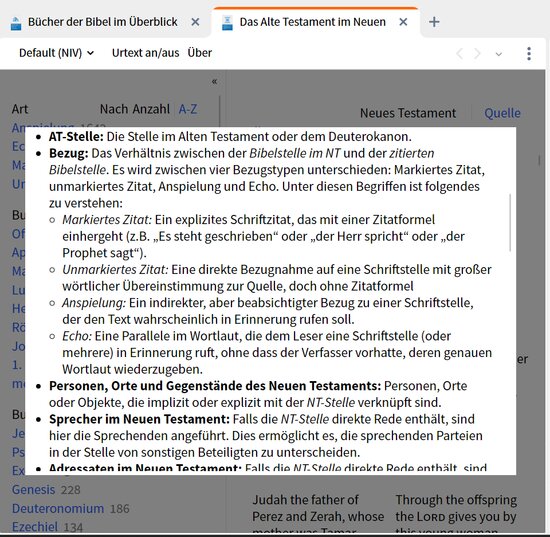The width and height of the screenshot is (550, 537).
Task: Collapse the sidebar with the double chevron
Action: 214,82
